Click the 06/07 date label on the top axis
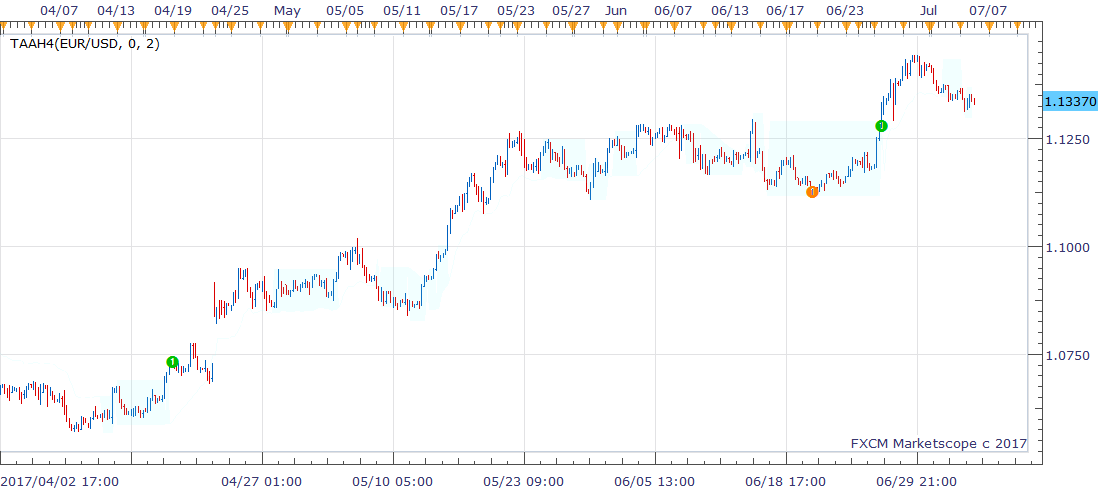1108x494 pixels. click(673, 11)
